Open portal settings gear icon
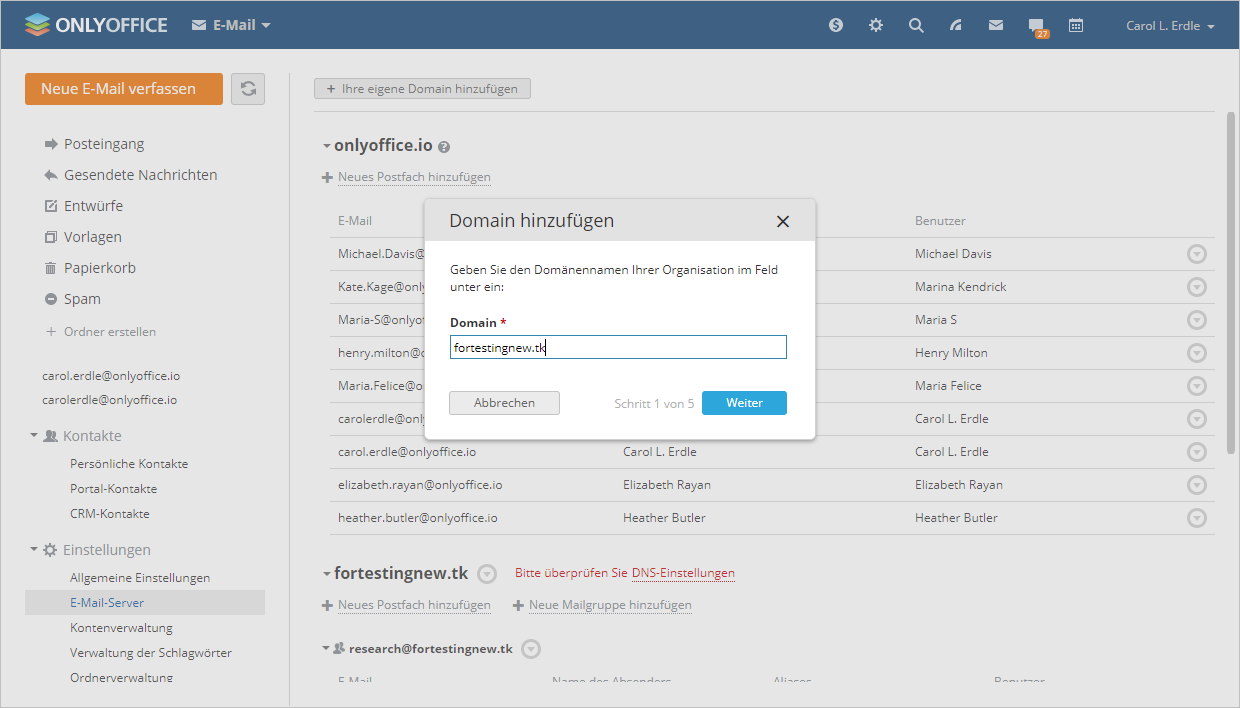Screen dimensions: 1240x708 (x=876, y=25)
